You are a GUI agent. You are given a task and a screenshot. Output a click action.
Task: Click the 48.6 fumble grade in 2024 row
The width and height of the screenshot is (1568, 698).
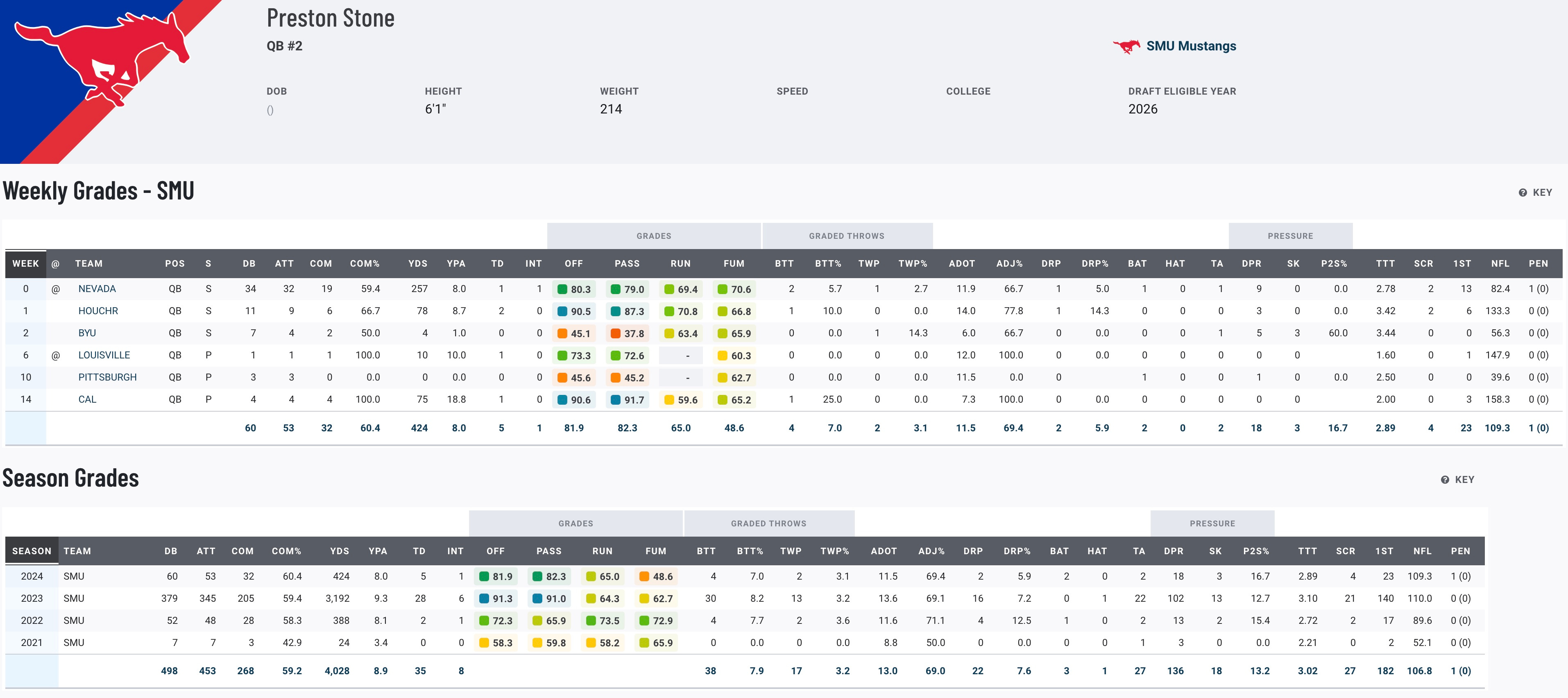(x=656, y=576)
